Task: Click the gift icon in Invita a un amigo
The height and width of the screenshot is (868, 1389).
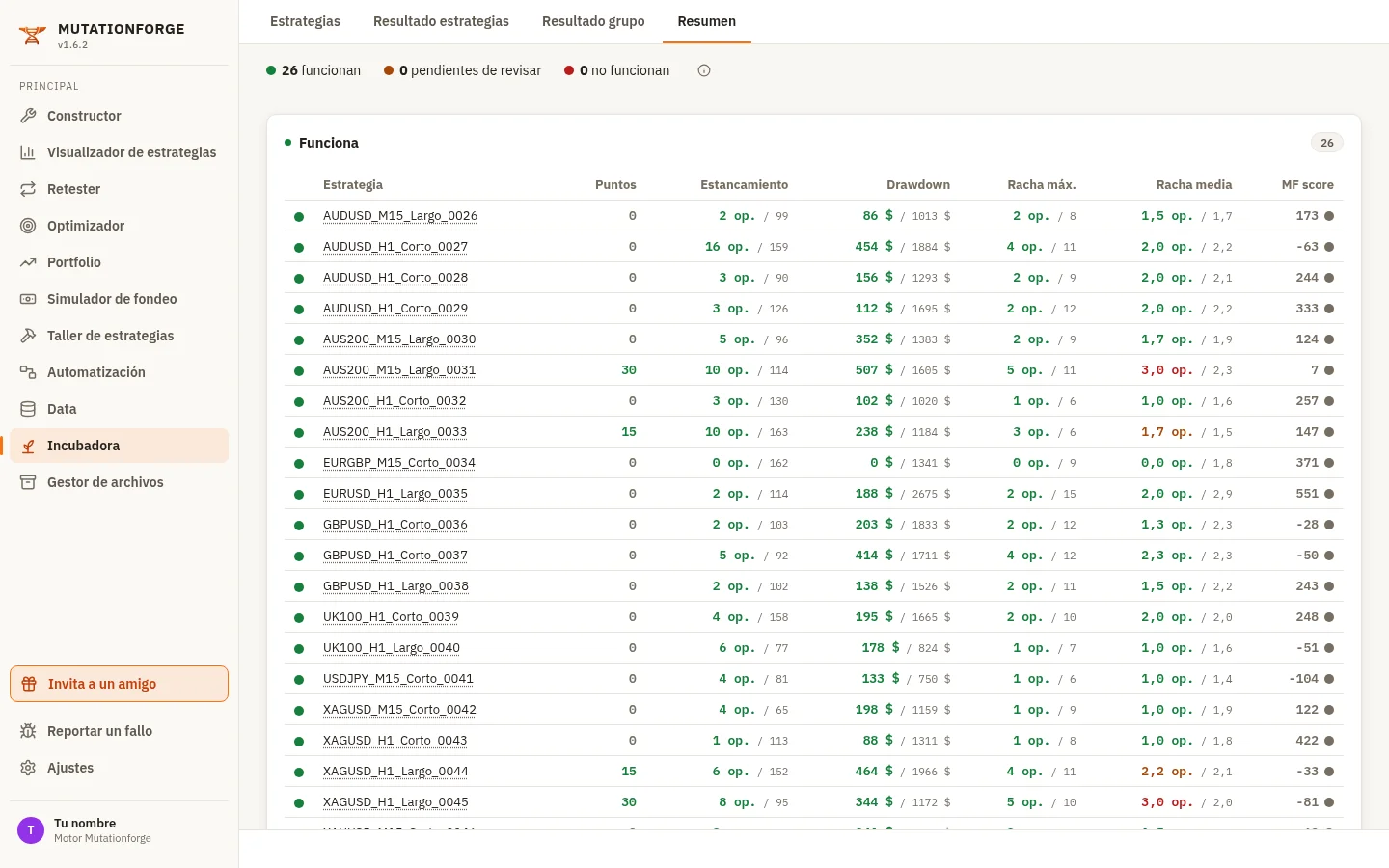Action: click(x=29, y=684)
